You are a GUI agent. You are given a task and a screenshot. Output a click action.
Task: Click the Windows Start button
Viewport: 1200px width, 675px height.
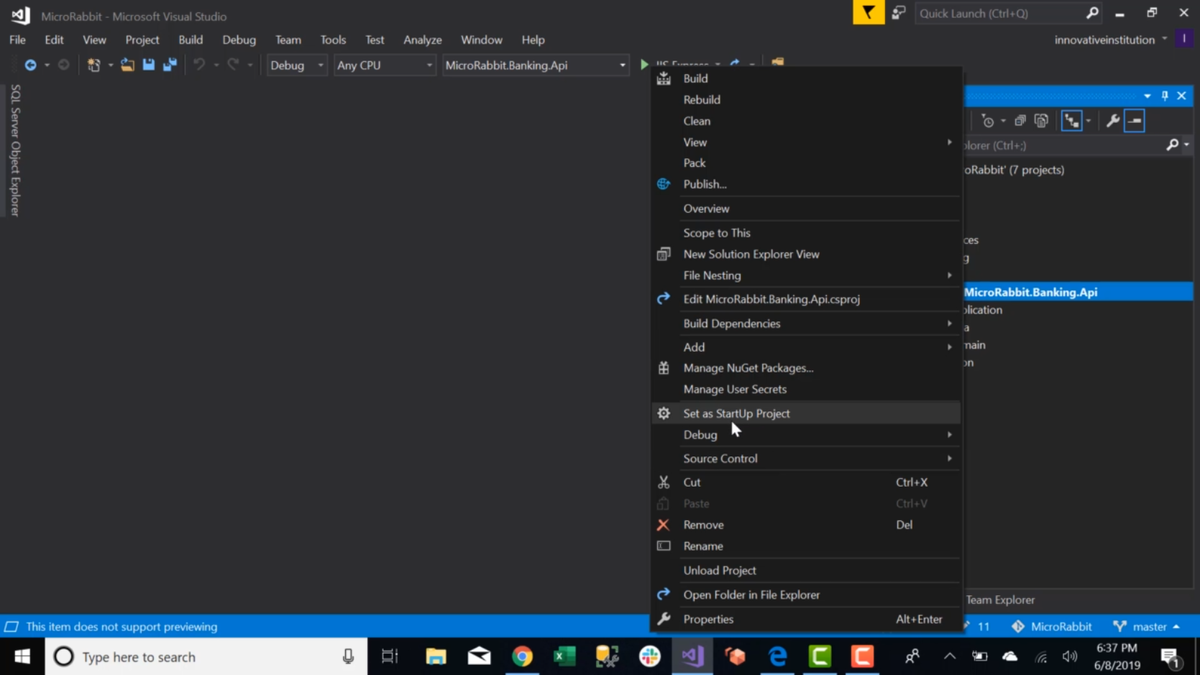coord(22,656)
